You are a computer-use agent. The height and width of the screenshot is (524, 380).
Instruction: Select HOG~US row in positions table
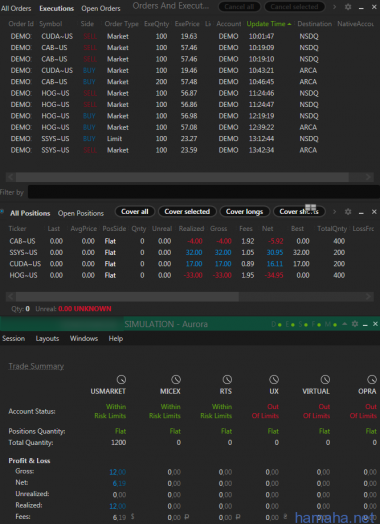pos(190,275)
